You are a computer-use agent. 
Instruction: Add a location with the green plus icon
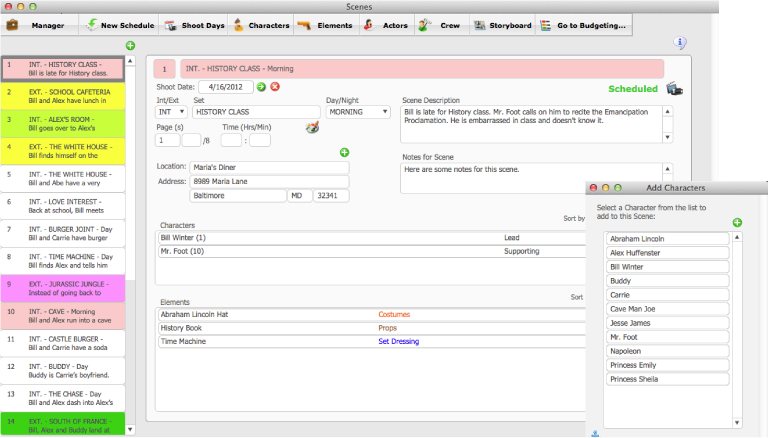click(344, 152)
